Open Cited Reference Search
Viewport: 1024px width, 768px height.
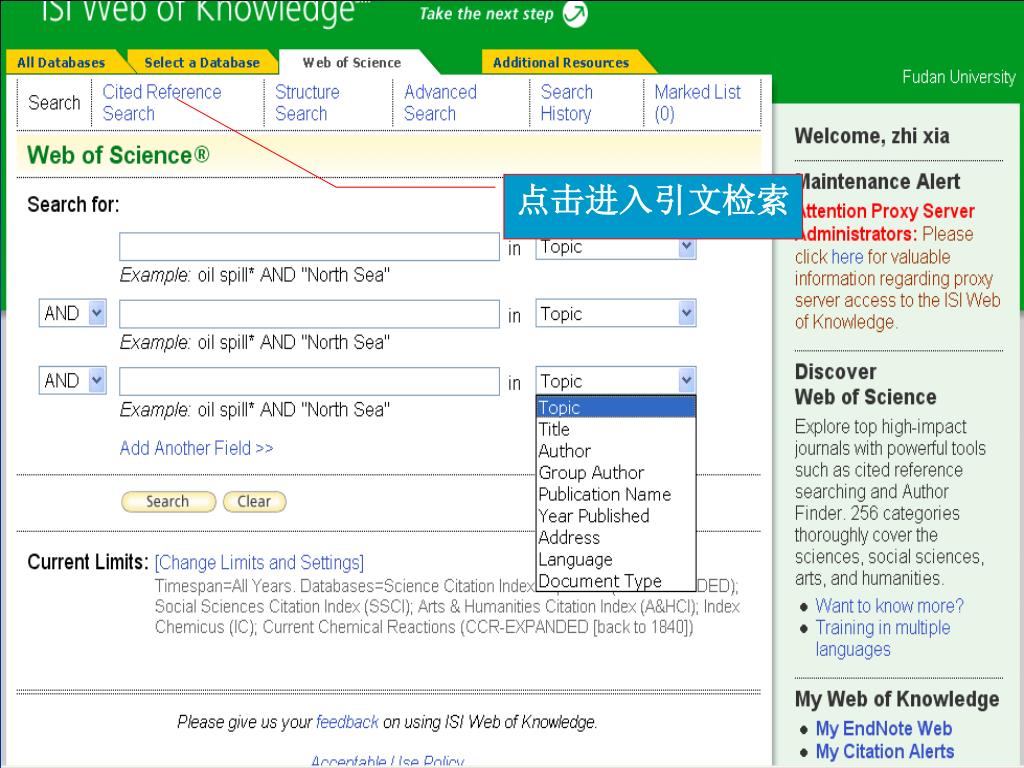click(162, 103)
